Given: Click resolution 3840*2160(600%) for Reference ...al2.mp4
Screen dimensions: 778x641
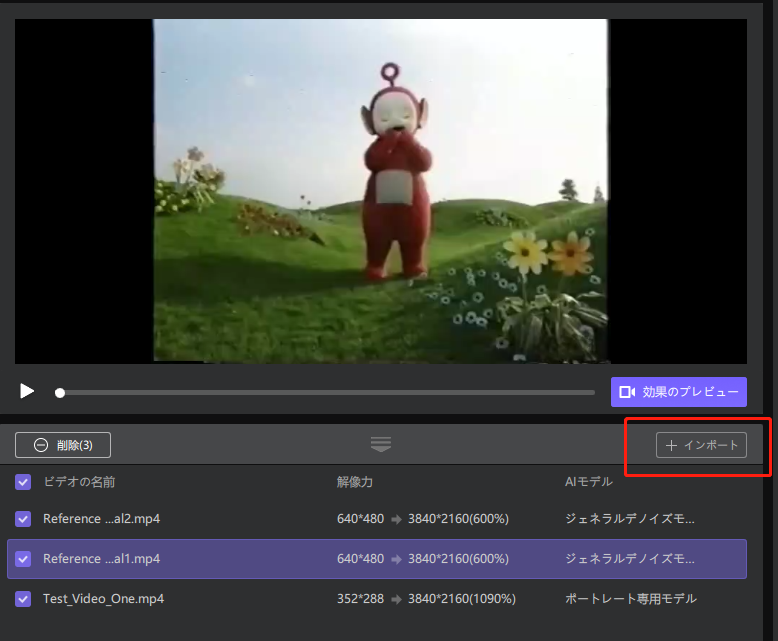Looking at the screenshot, I should pos(458,519).
